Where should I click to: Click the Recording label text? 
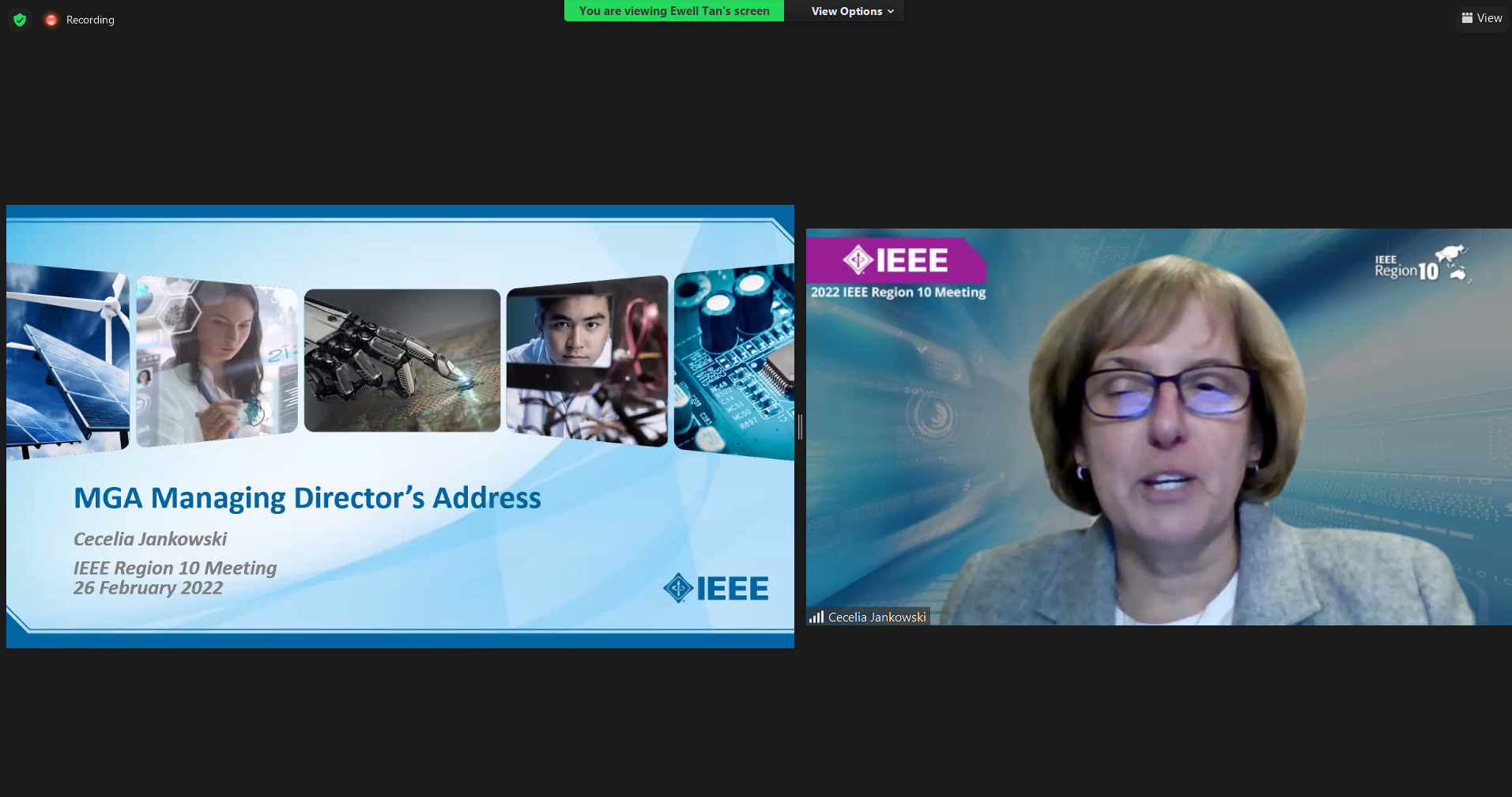coord(90,20)
